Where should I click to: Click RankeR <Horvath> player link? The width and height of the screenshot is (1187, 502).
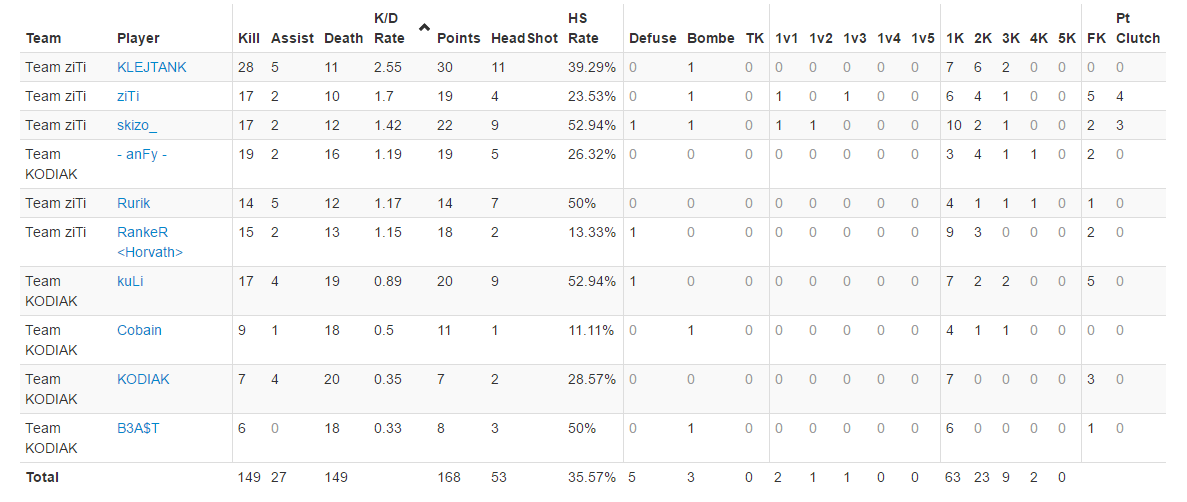(x=150, y=242)
